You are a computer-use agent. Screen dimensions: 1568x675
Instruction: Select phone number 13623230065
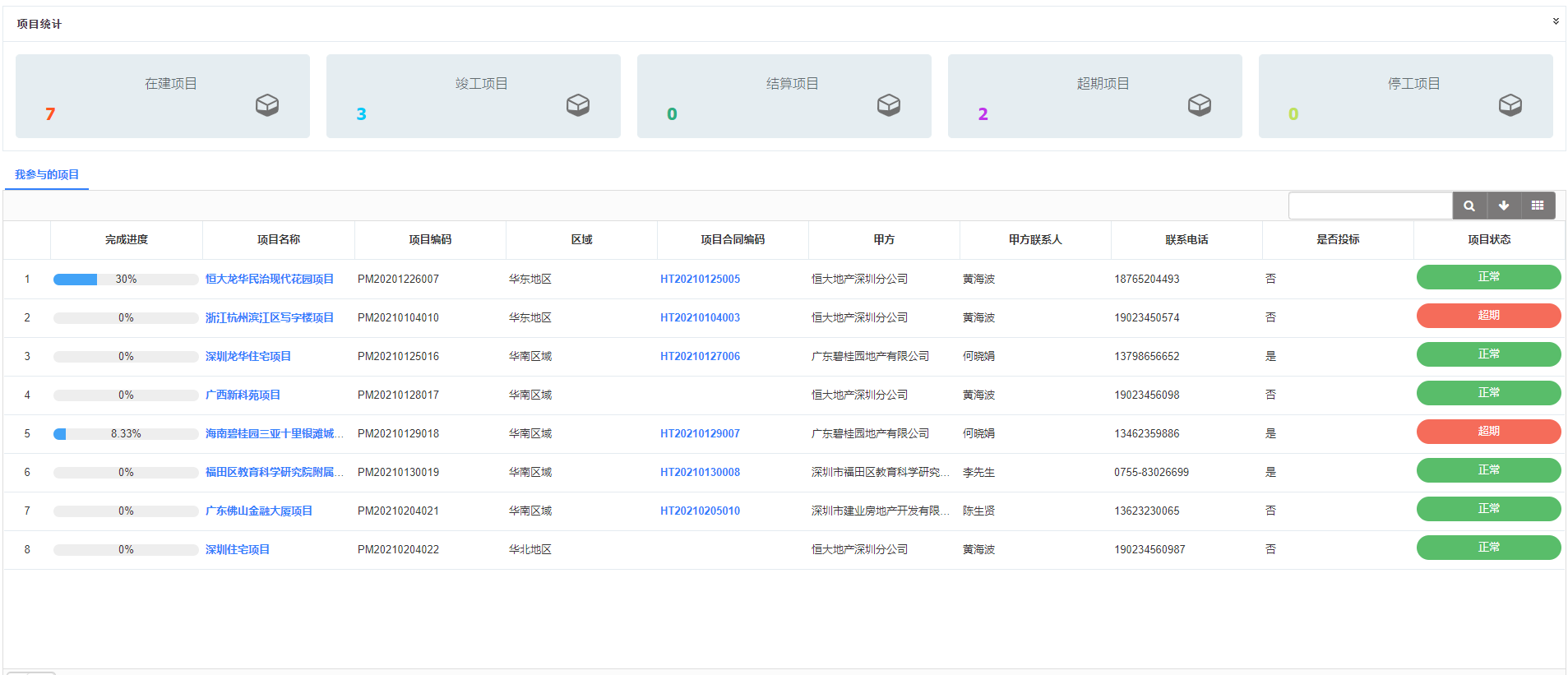click(x=1146, y=511)
